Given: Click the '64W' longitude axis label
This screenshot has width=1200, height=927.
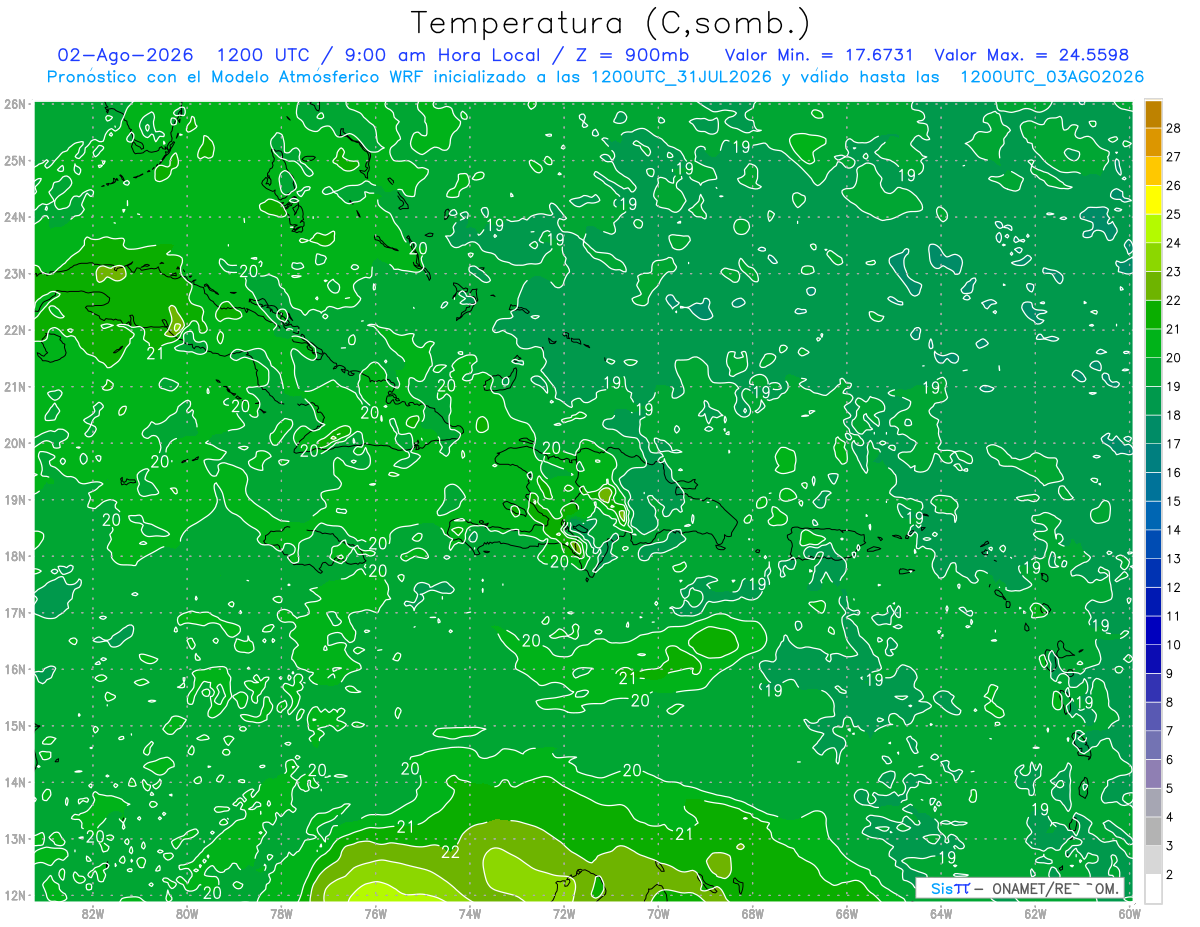Looking at the screenshot, I should coord(941,913).
